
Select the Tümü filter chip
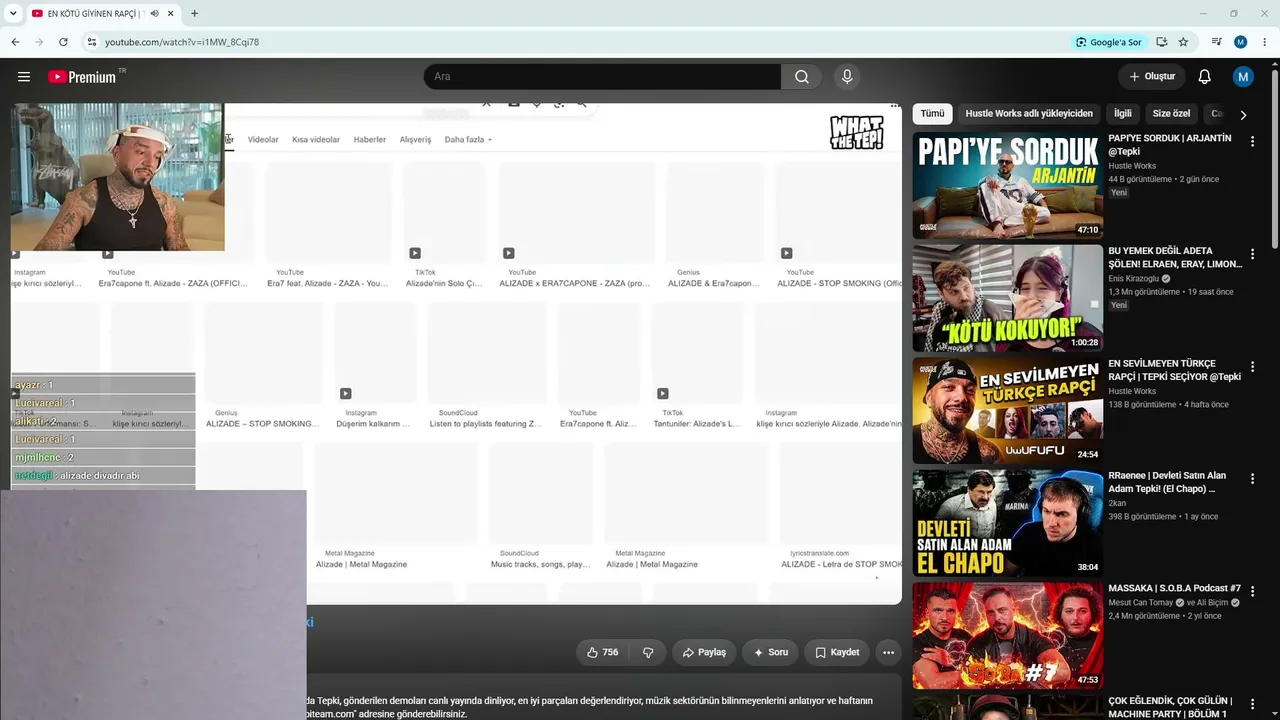click(x=932, y=114)
